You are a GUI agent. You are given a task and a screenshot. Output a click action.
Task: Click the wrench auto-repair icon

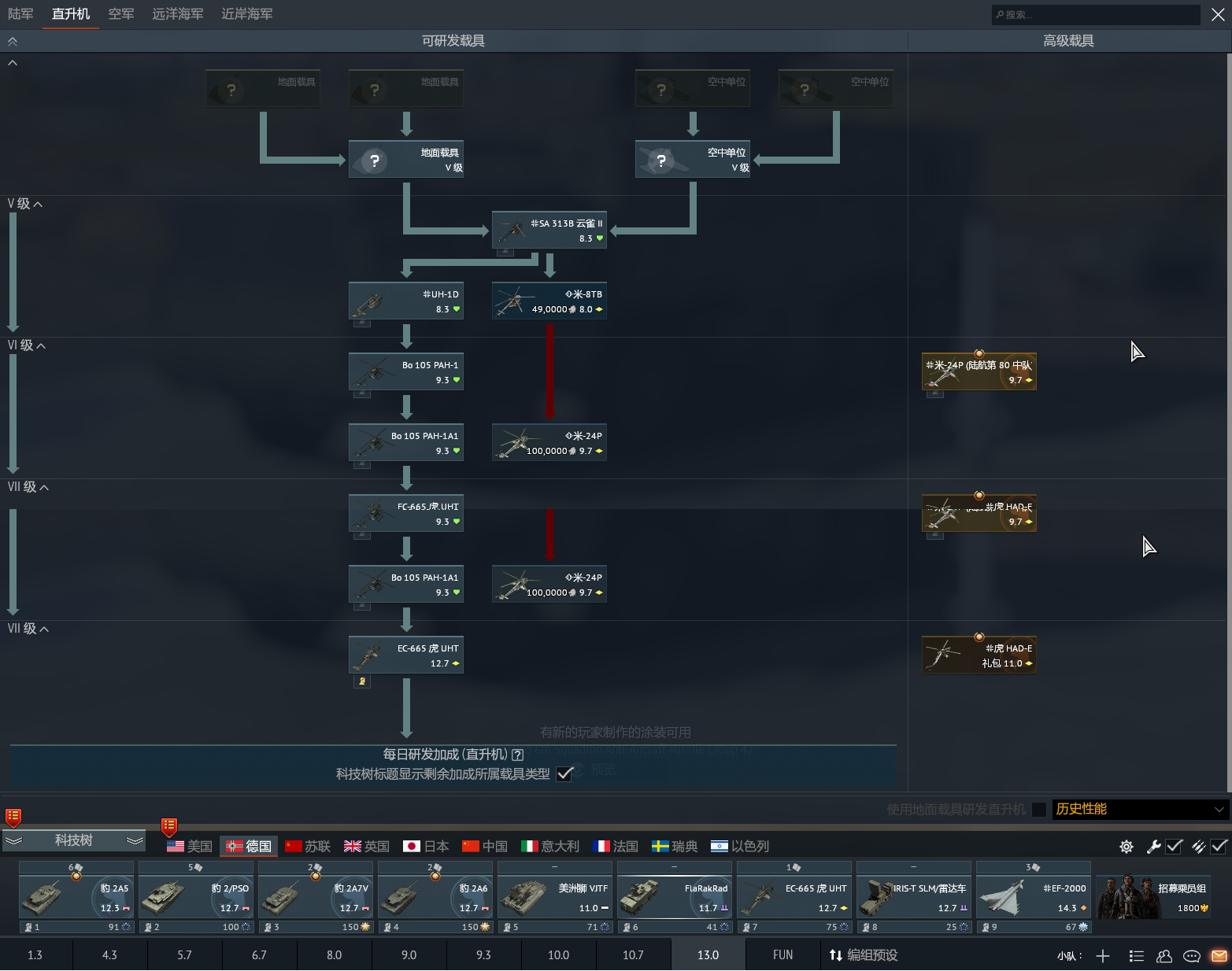tap(1154, 847)
